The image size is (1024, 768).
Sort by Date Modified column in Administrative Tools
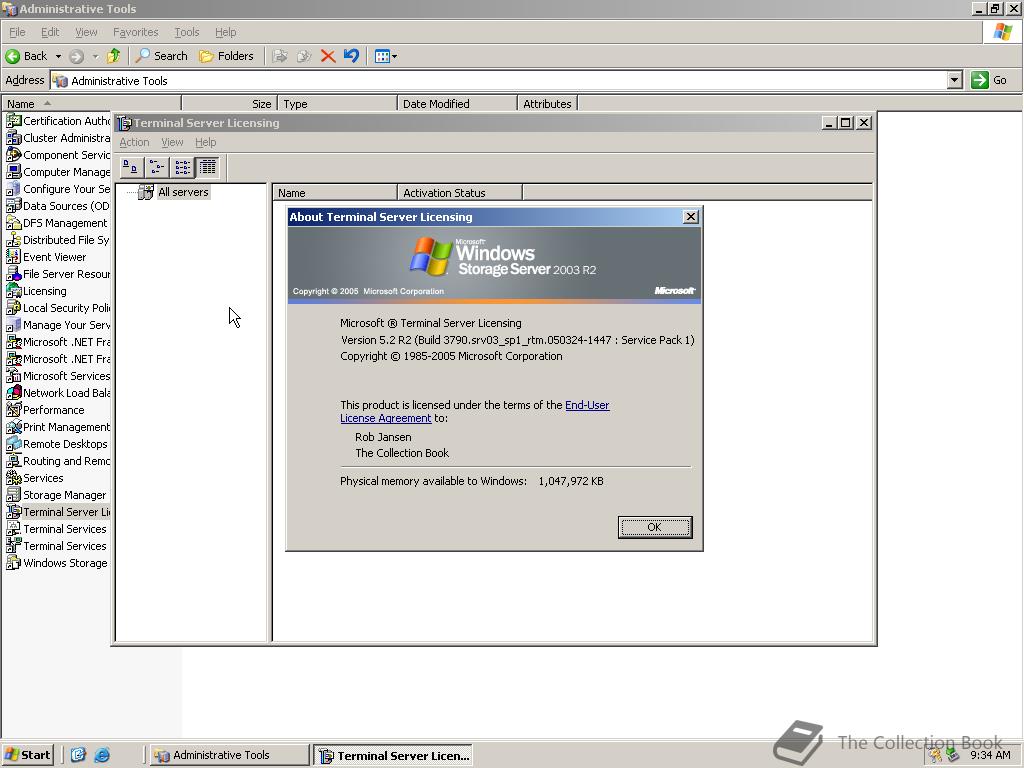456,103
